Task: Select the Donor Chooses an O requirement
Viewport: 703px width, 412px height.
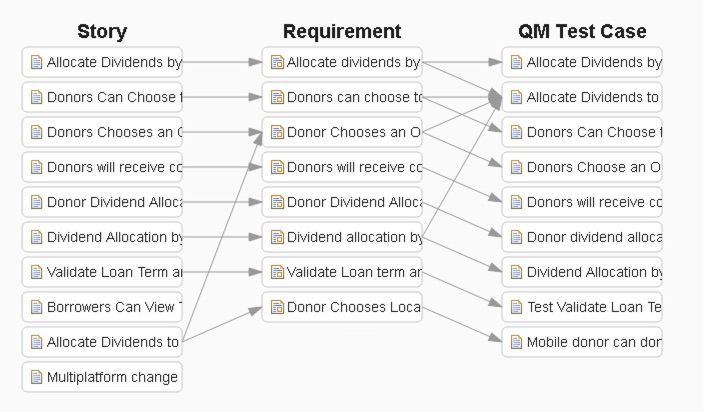Action: [x=352, y=132]
